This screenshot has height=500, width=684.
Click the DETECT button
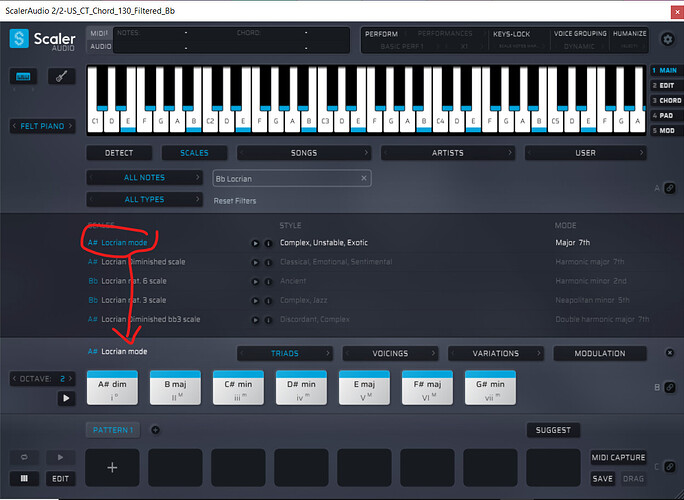click(x=119, y=153)
